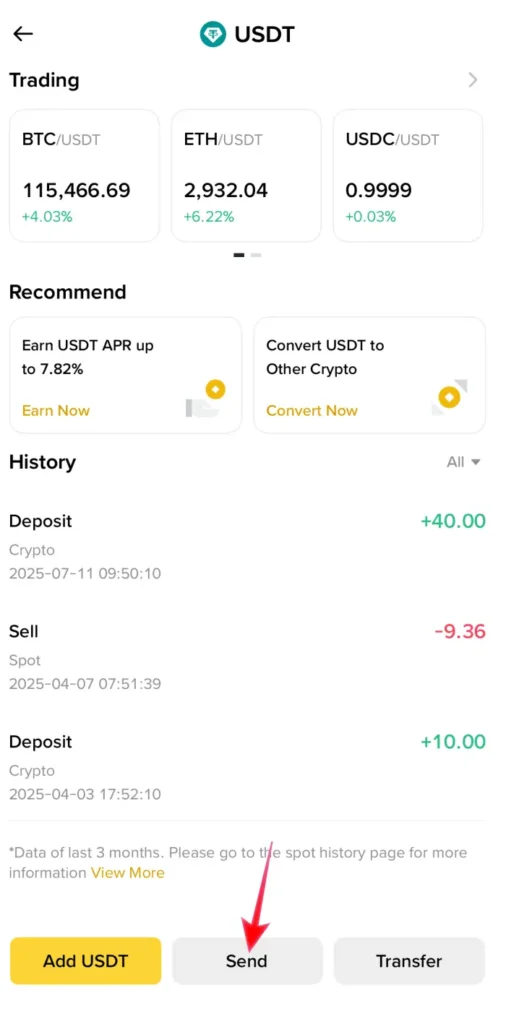Select the BTC/USDT trading pair card
The image size is (506, 1024).
84,176
